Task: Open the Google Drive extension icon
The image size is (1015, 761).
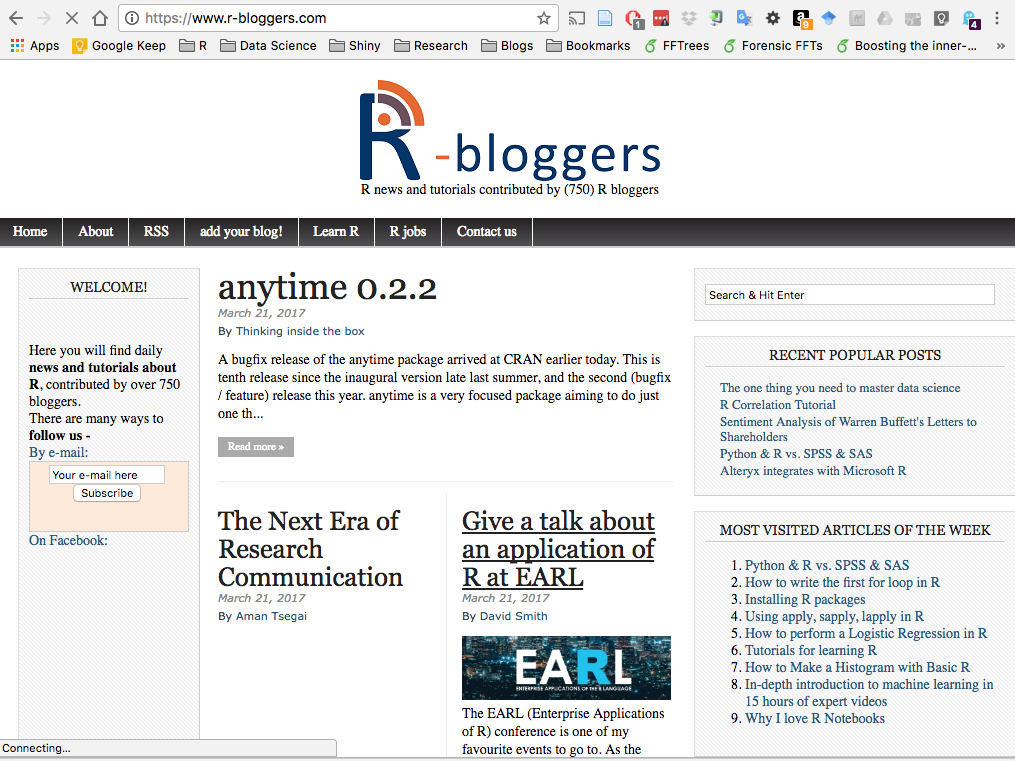Action: tap(885, 18)
